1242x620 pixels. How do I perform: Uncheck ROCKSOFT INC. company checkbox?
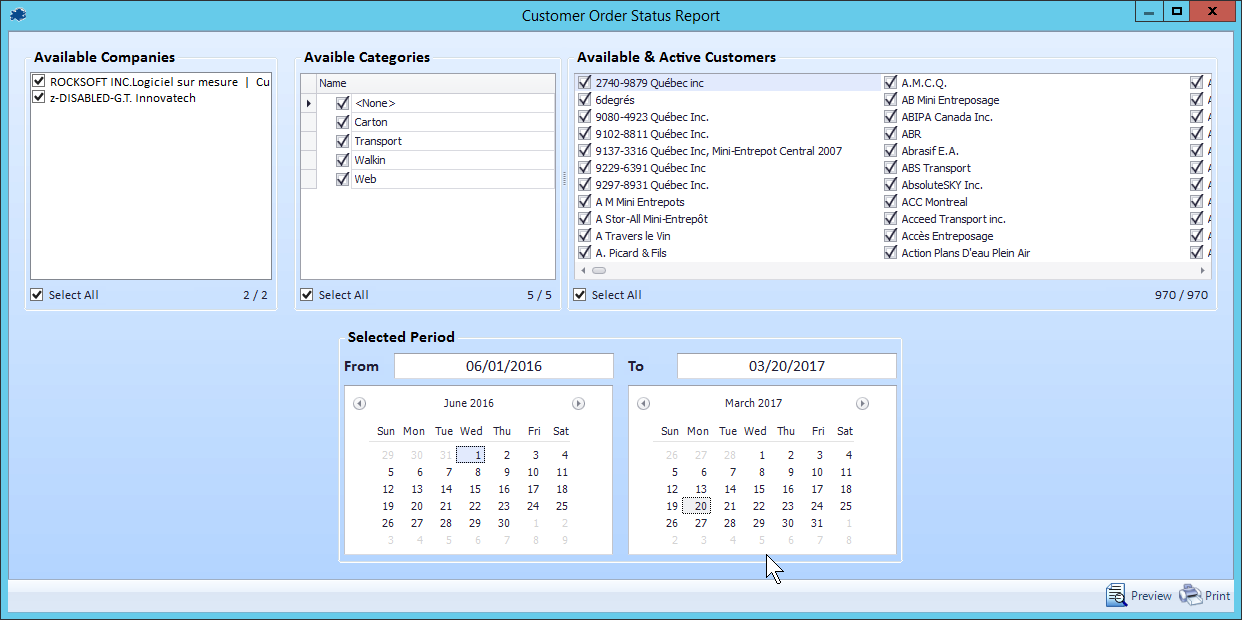(39, 82)
